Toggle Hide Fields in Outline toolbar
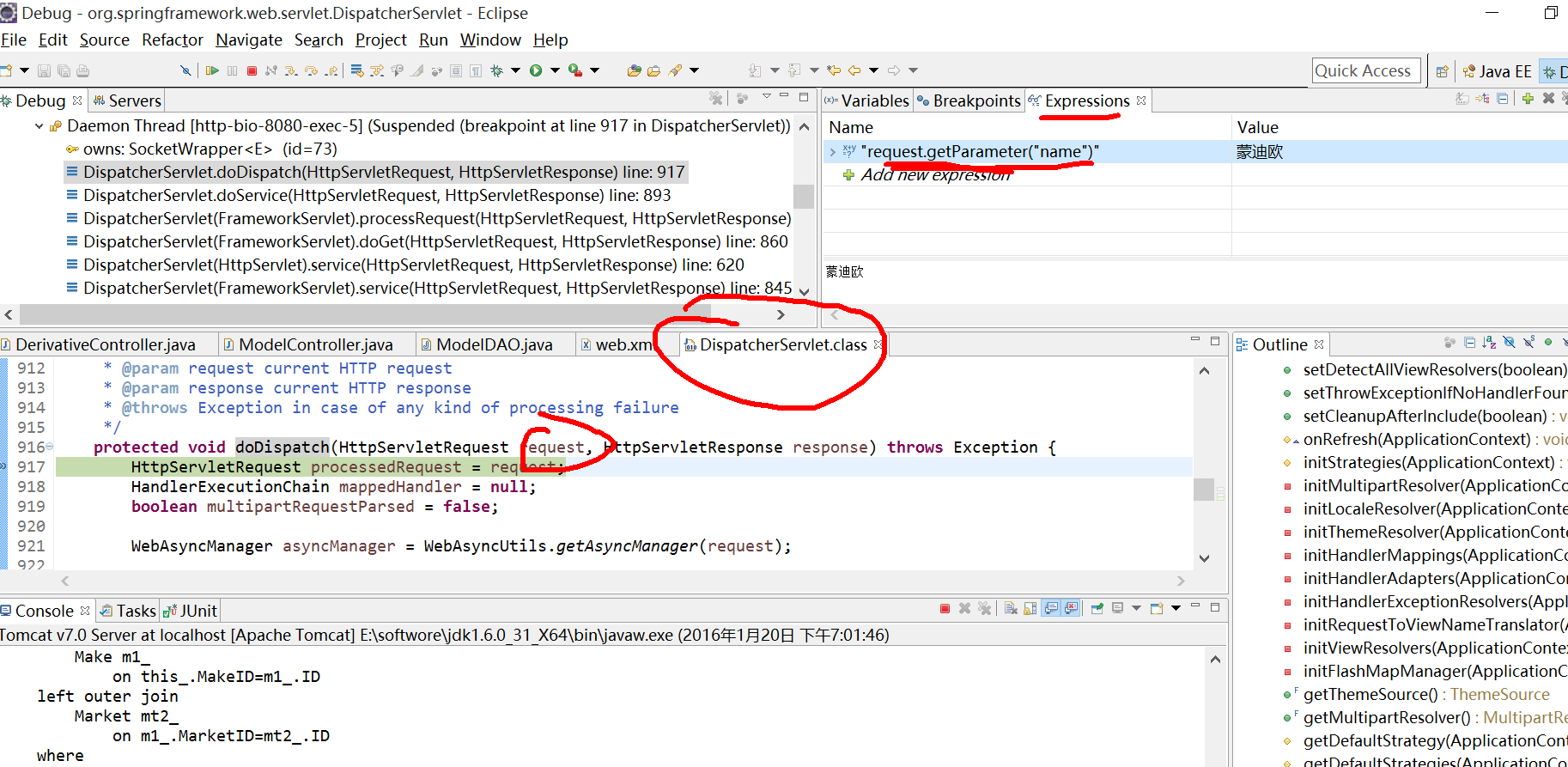 (1509, 342)
